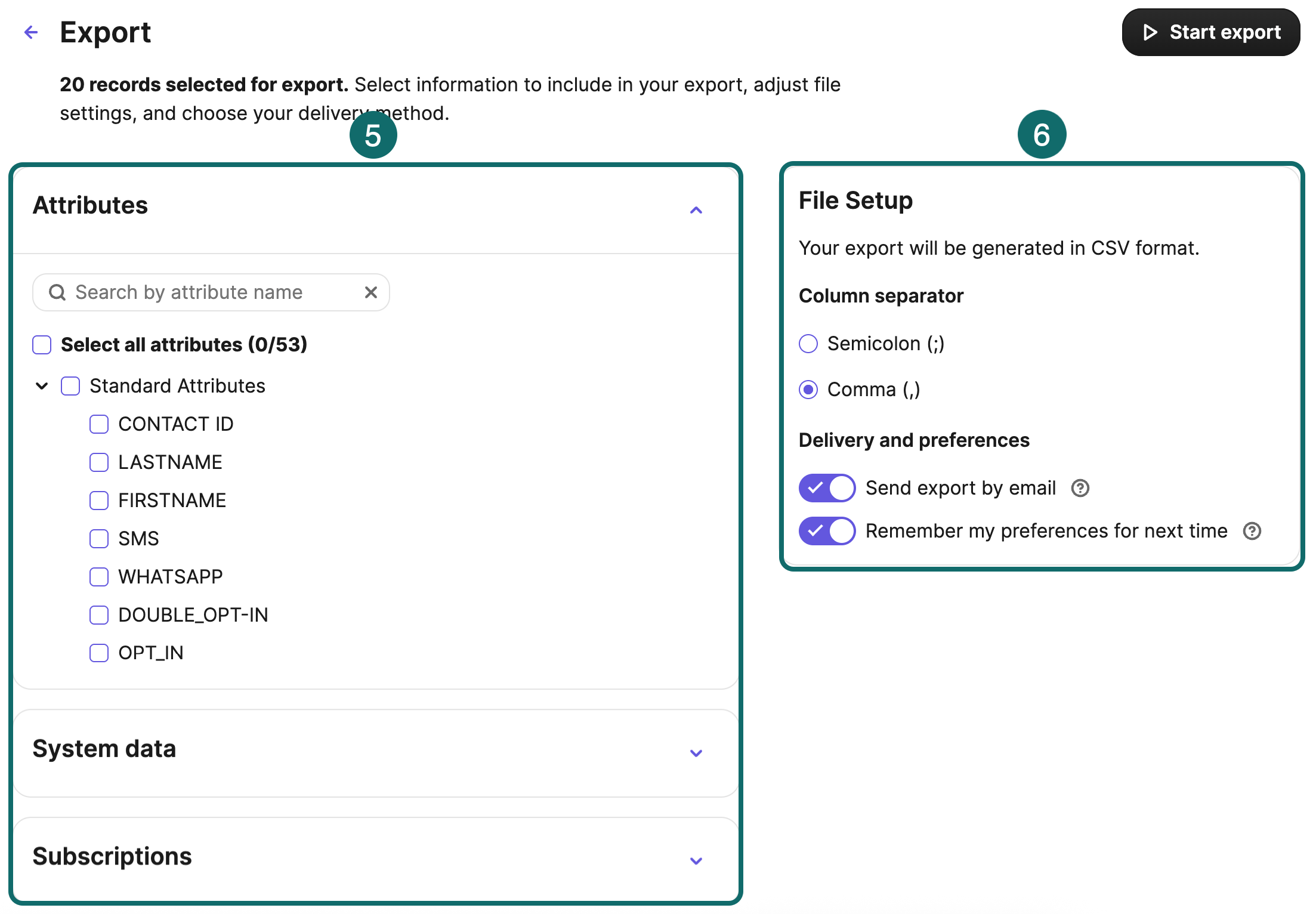Click the back arrow beside the Export heading

[30, 32]
